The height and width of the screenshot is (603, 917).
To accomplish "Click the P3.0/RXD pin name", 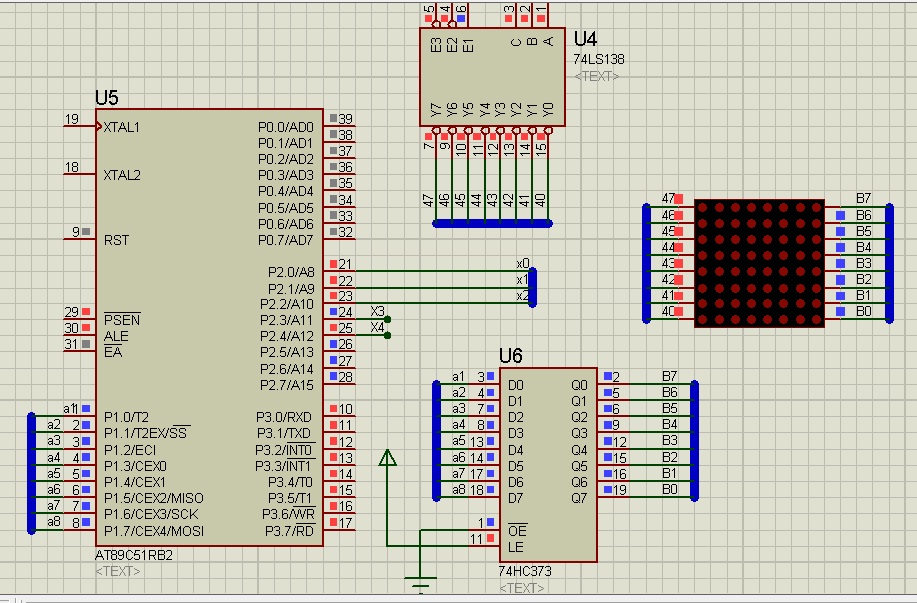I will [x=284, y=418].
